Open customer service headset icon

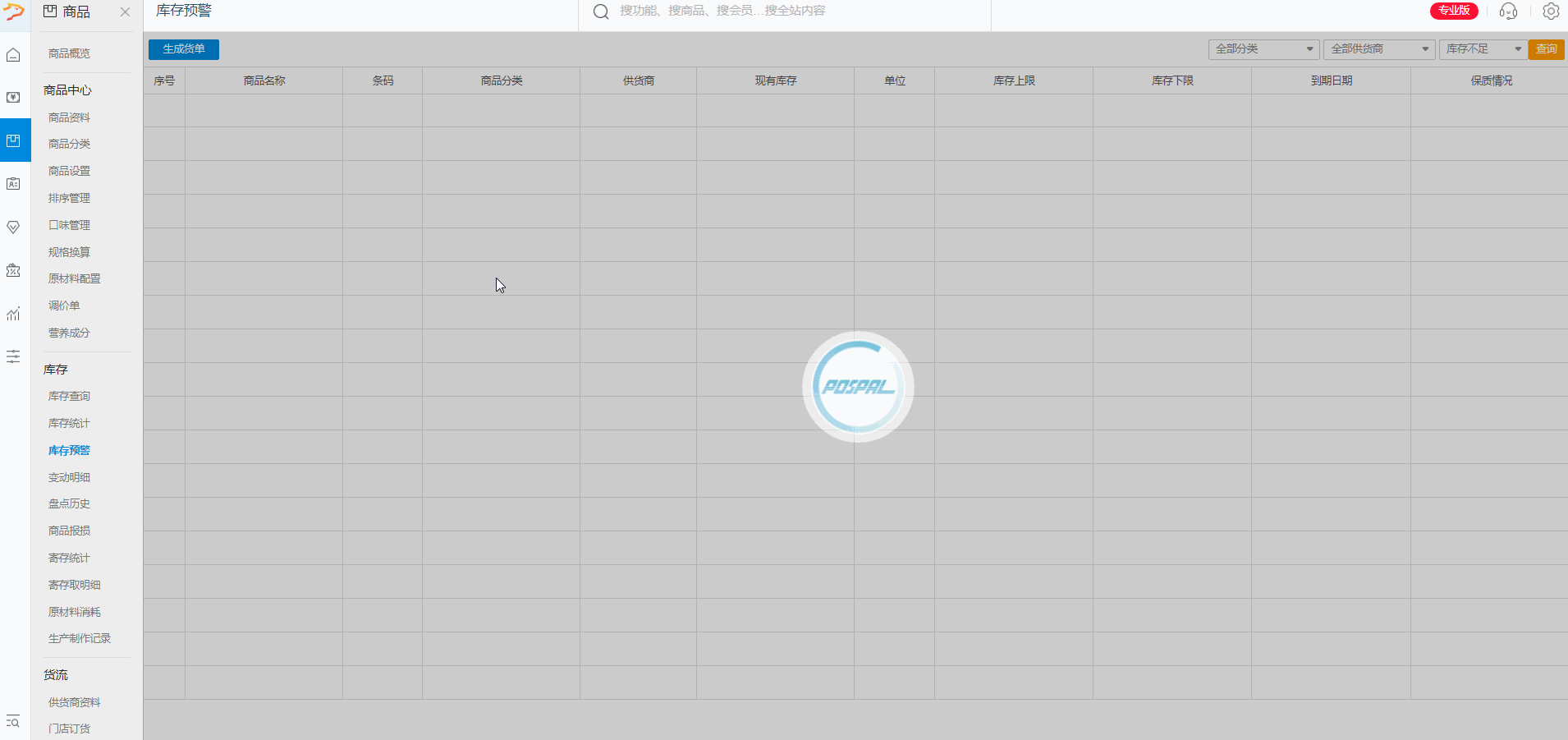pyautogui.click(x=1508, y=11)
